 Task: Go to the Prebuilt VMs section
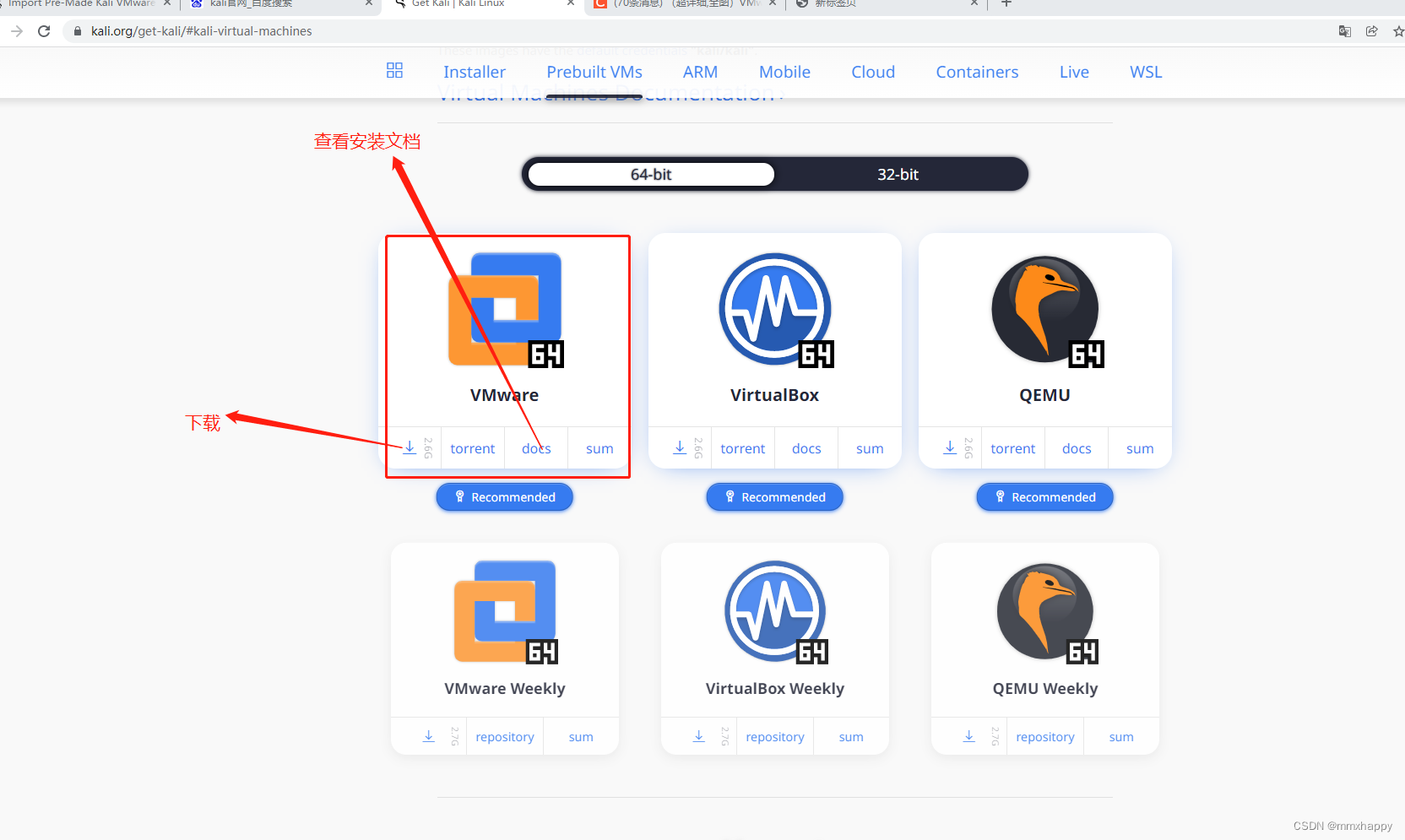point(594,72)
